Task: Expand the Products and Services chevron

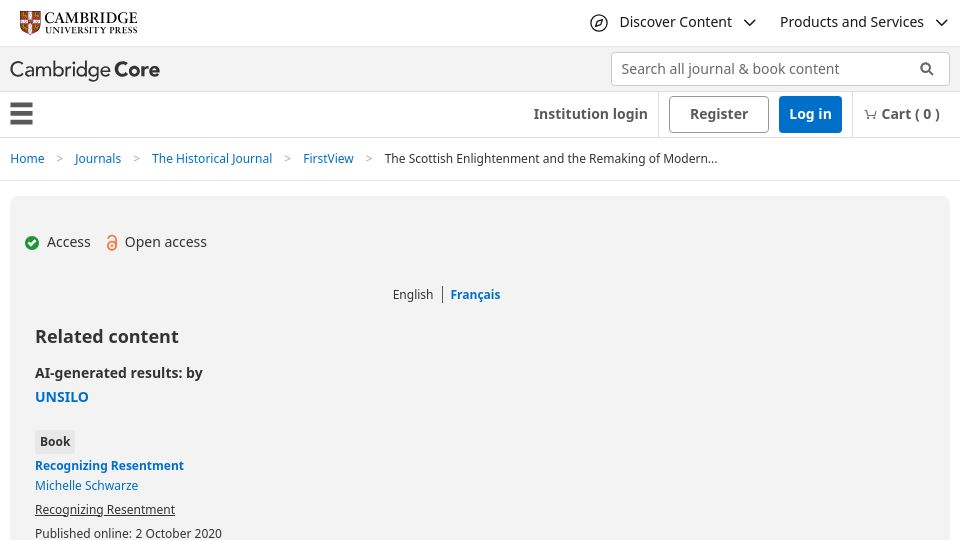Action: coord(942,23)
